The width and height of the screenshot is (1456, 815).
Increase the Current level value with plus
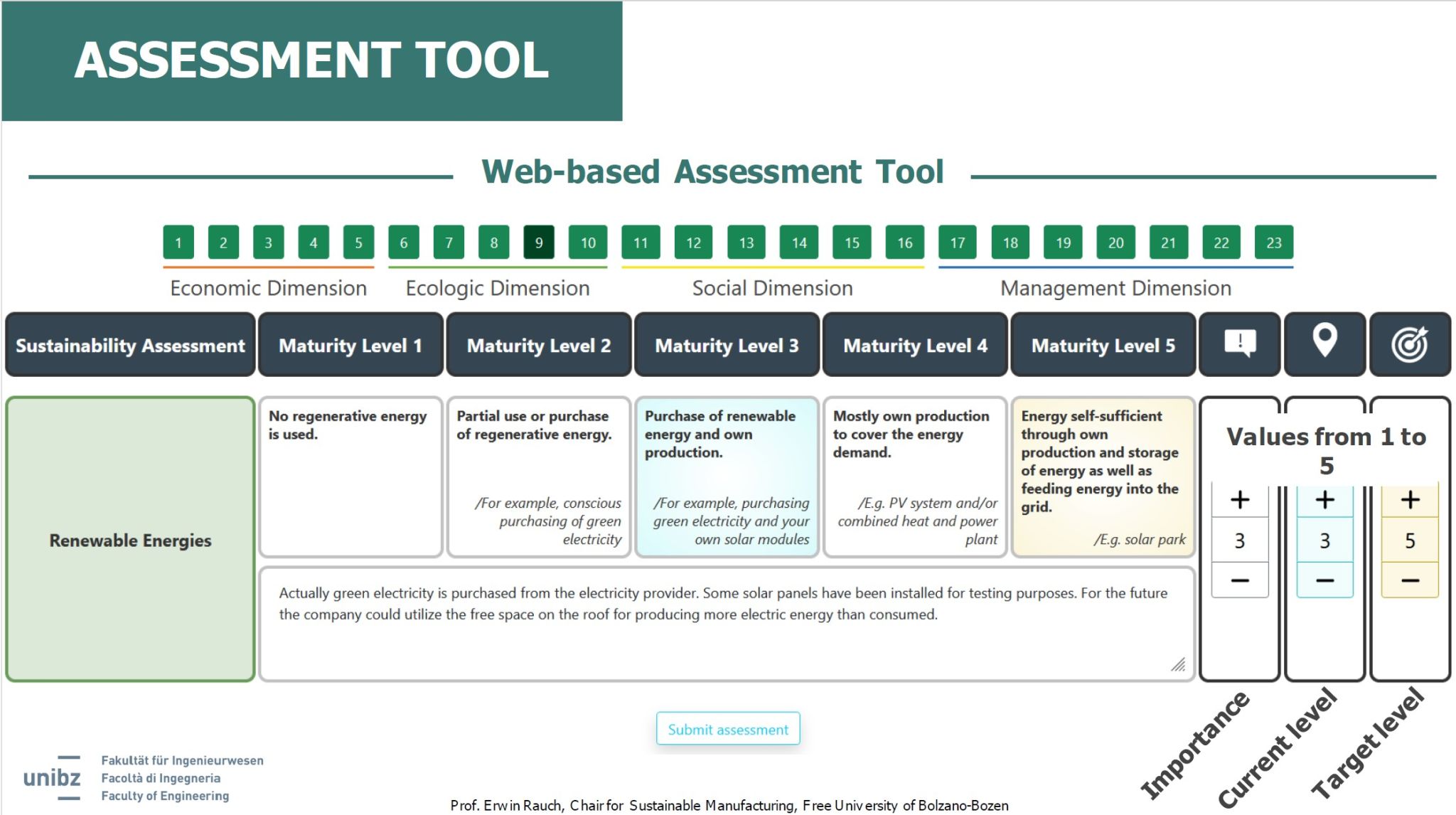click(1324, 500)
